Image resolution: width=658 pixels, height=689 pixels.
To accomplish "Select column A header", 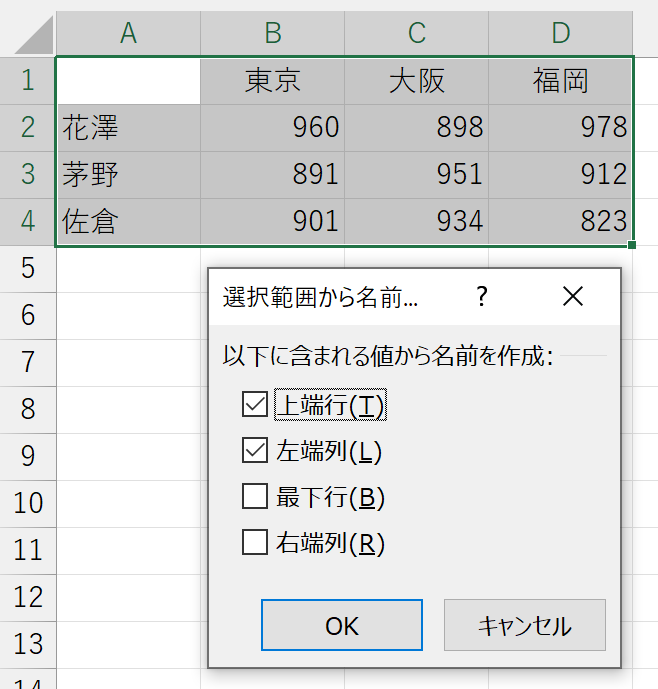I will pos(128,33).
